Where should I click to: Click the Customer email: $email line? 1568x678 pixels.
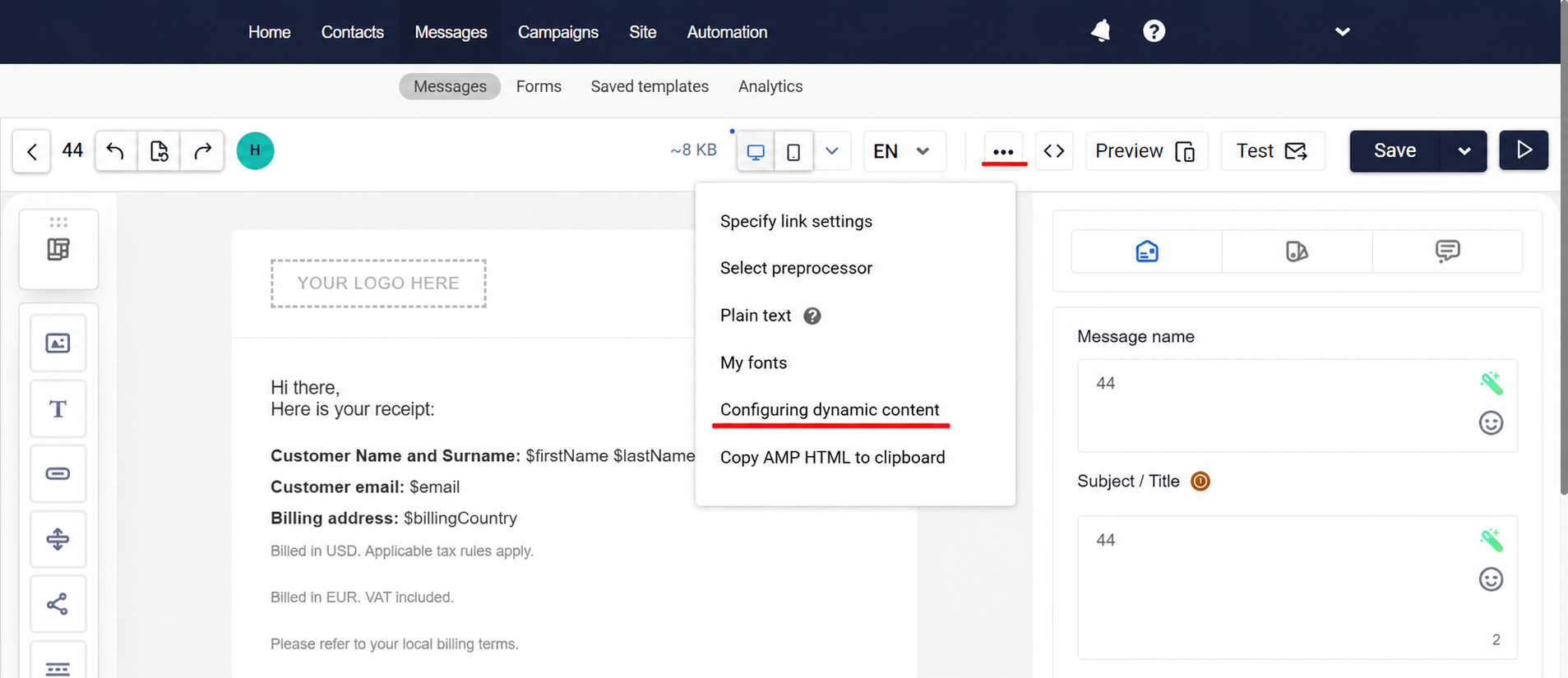365,487
